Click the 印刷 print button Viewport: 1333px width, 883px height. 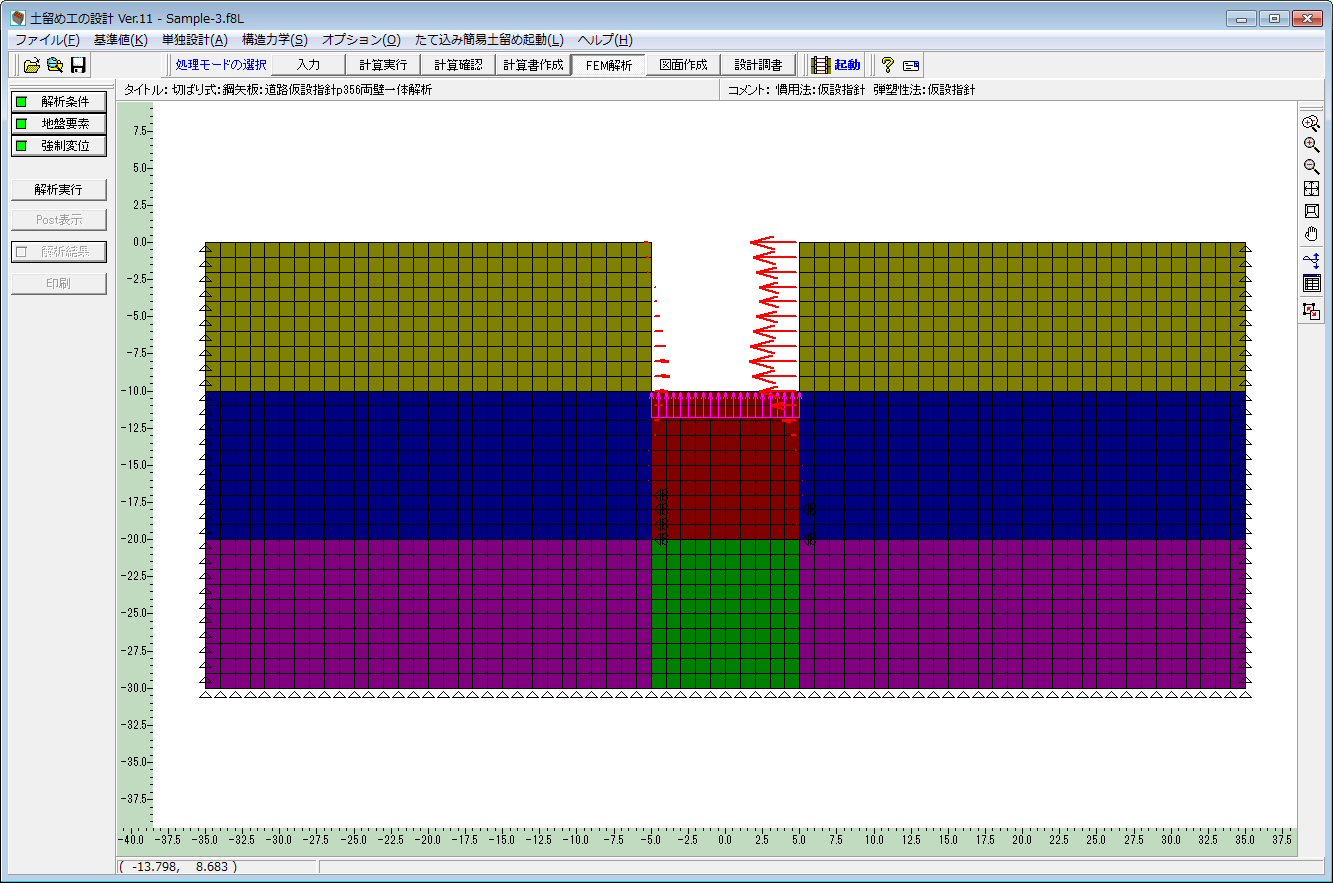[58, 283]
